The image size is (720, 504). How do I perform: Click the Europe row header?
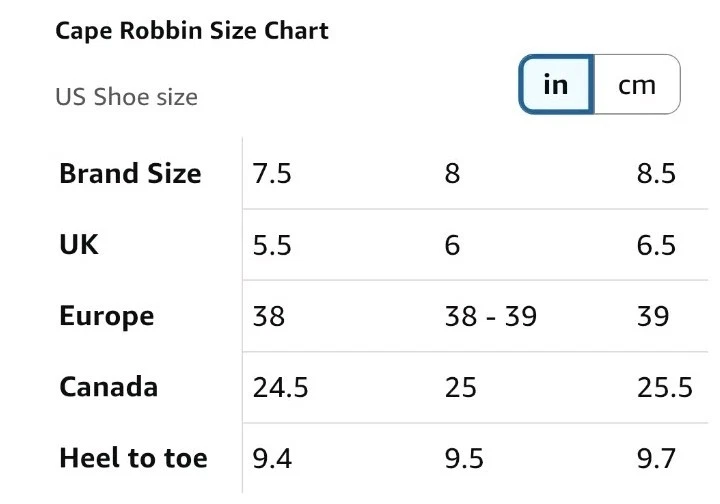pyautogui.click(x=107, y=316)
